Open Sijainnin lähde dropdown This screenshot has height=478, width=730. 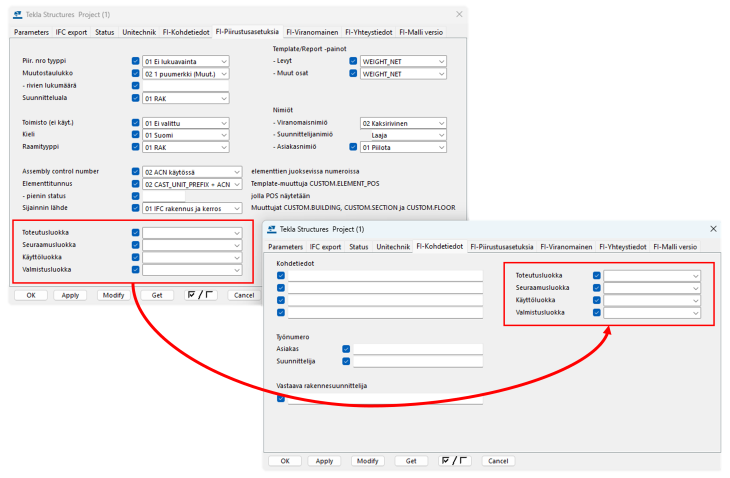coord(192,209)
